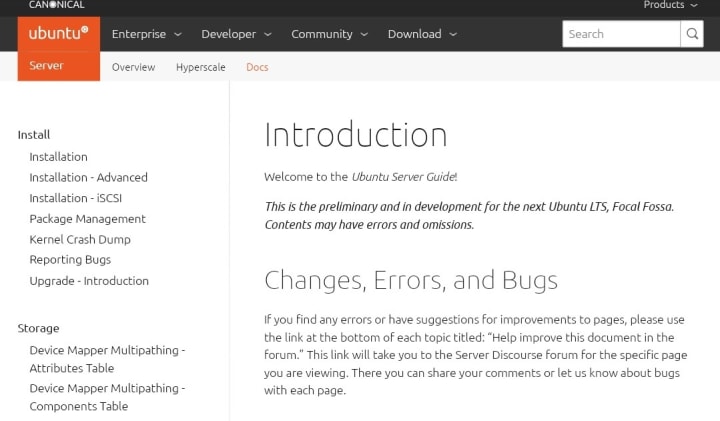Switch to the Hyperscale tab
The image size is (720, 421).
(x=201, y=67)
